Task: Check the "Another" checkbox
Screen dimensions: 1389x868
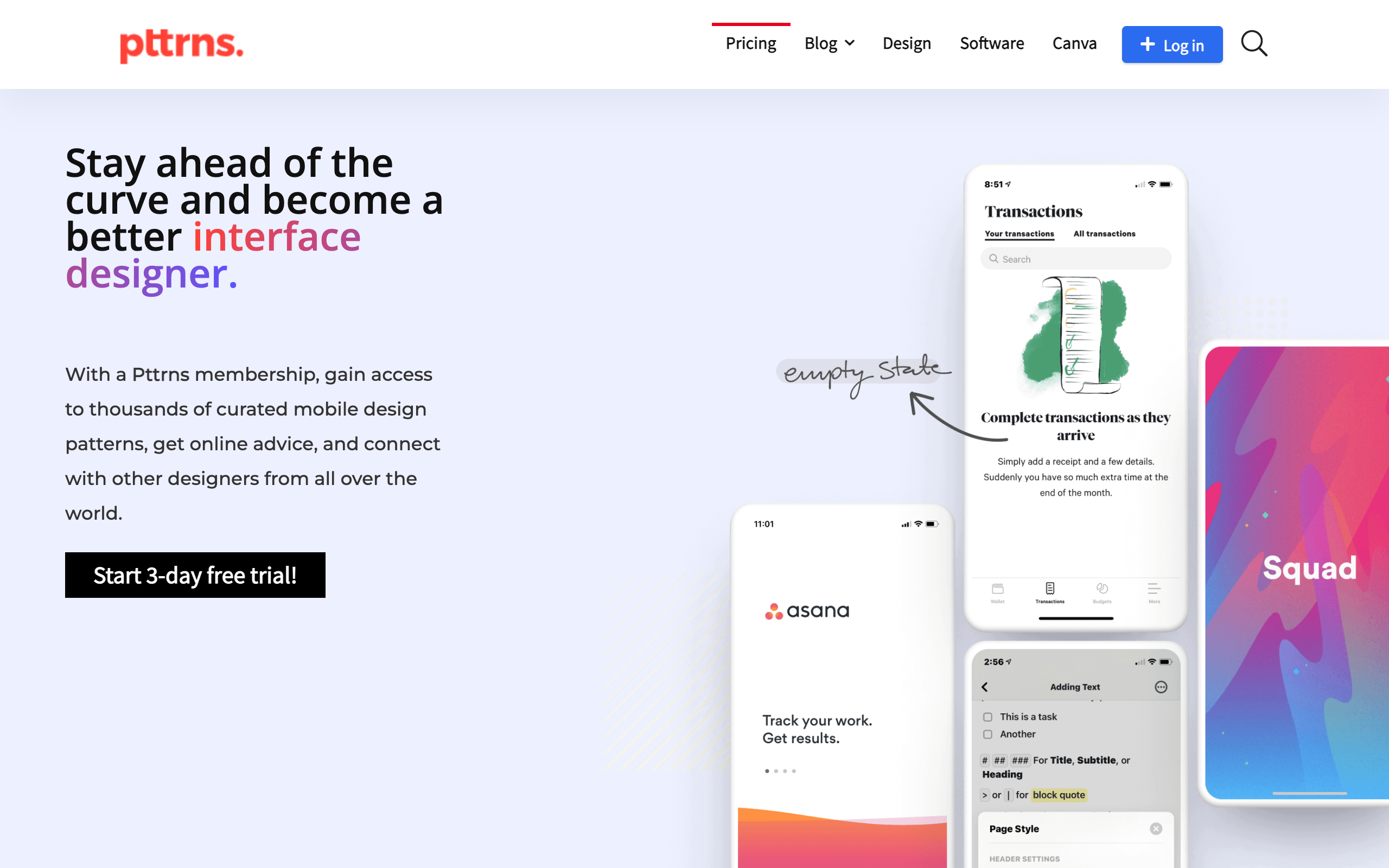Action: [x=988, y=734]
